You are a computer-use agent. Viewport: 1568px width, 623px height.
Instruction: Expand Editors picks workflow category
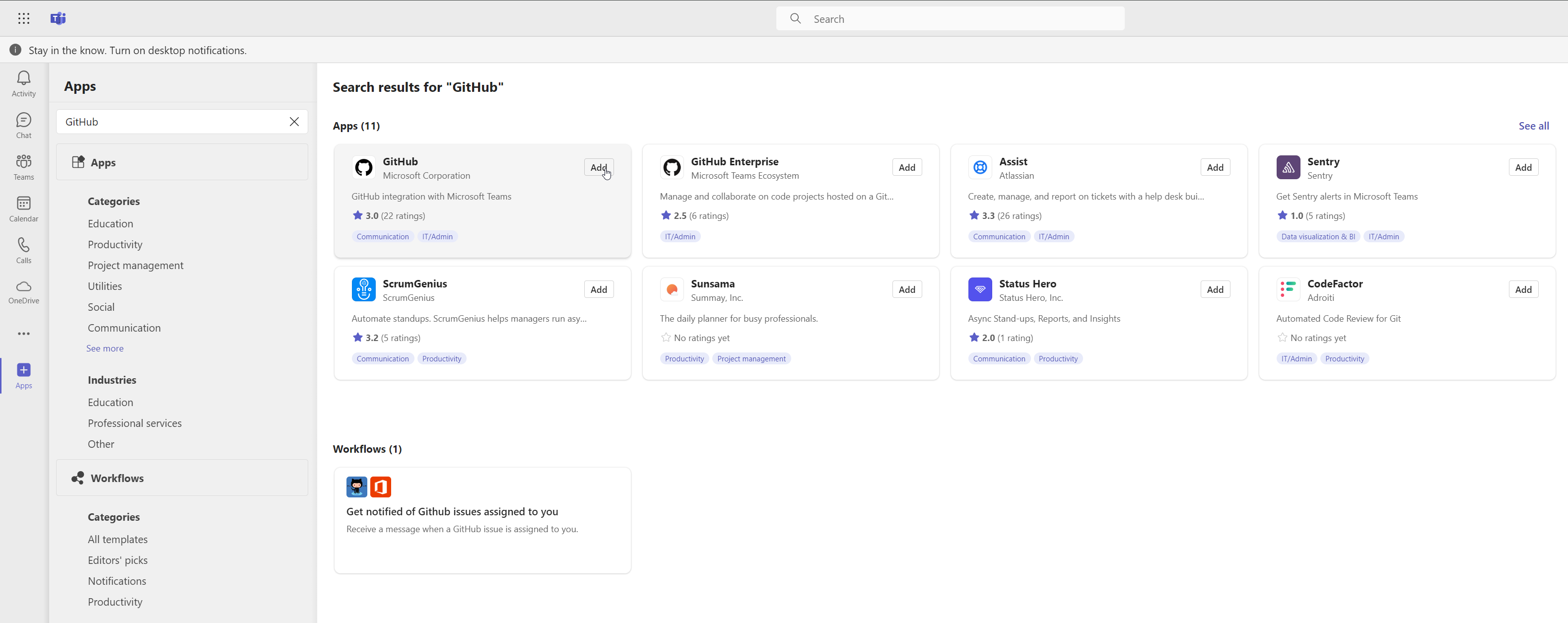coord(117,559)
